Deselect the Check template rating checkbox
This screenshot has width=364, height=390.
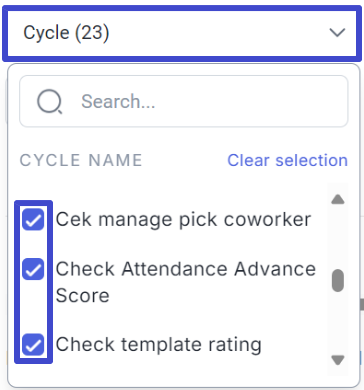[33, 344]
